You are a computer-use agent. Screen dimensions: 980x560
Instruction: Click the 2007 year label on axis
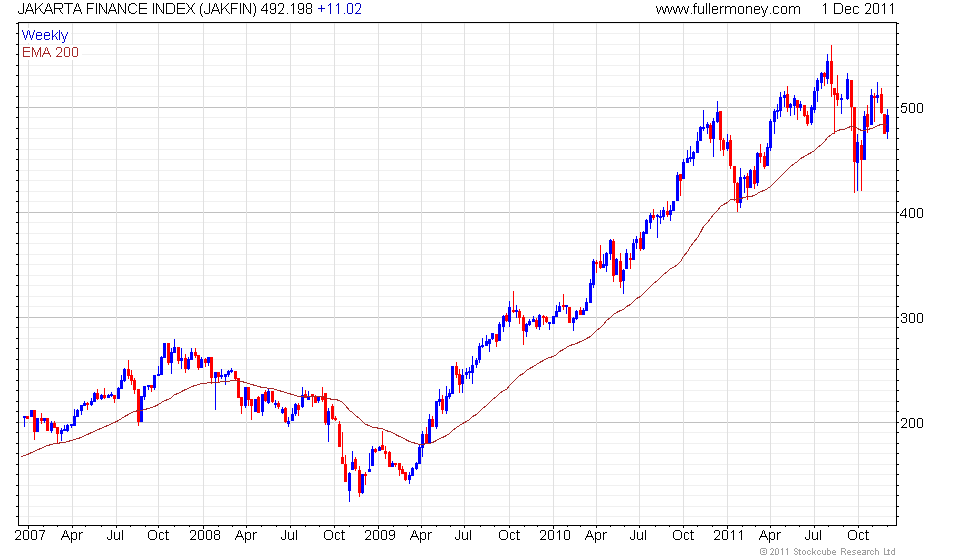[x=30, y=536]
